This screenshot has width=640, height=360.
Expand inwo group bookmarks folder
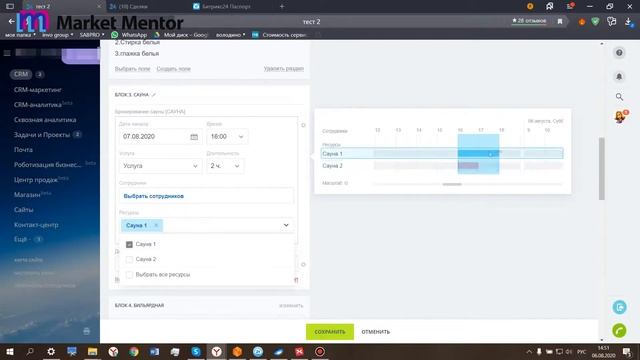(58, 35)
